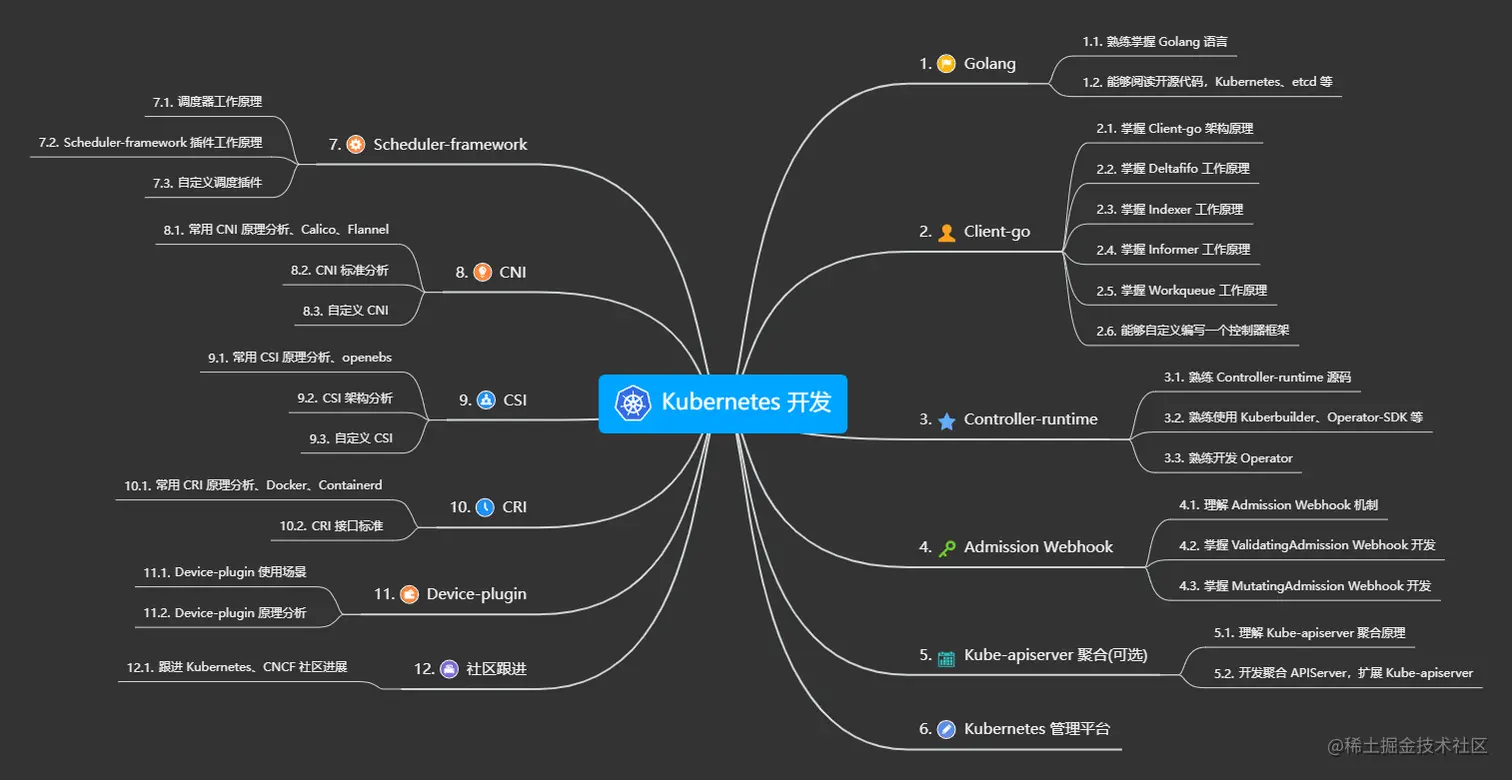Select the central 'Kubernetes 开发' title text
The image size is (1512, 780).
point(746,402)
